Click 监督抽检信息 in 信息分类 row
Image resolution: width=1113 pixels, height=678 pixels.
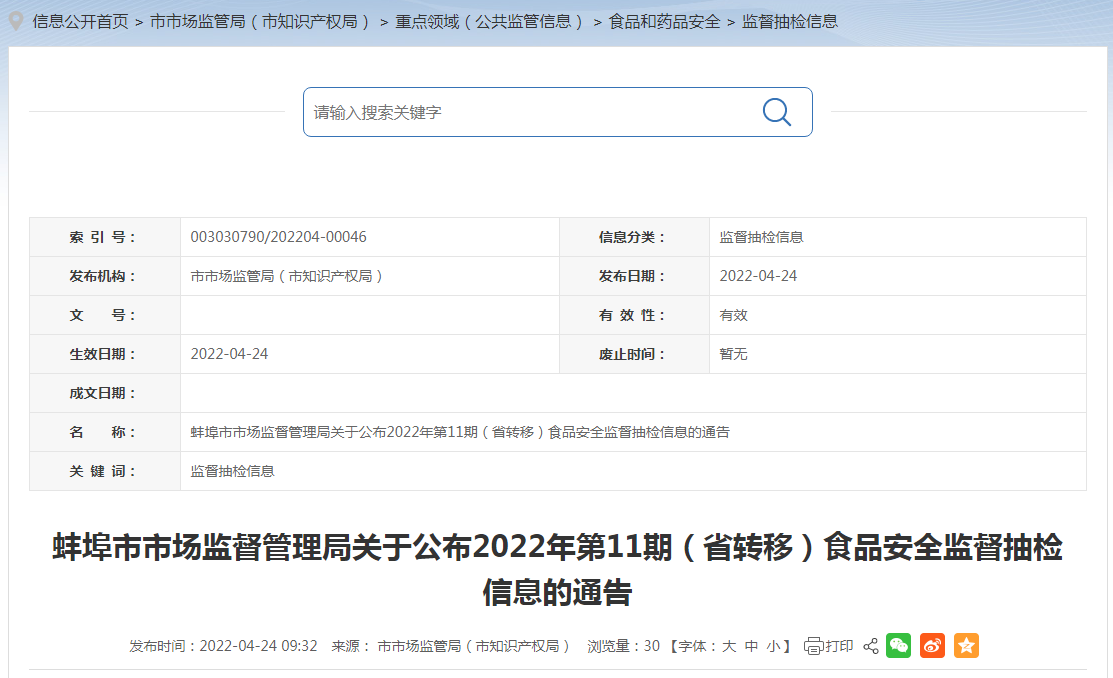click(761, 237)
